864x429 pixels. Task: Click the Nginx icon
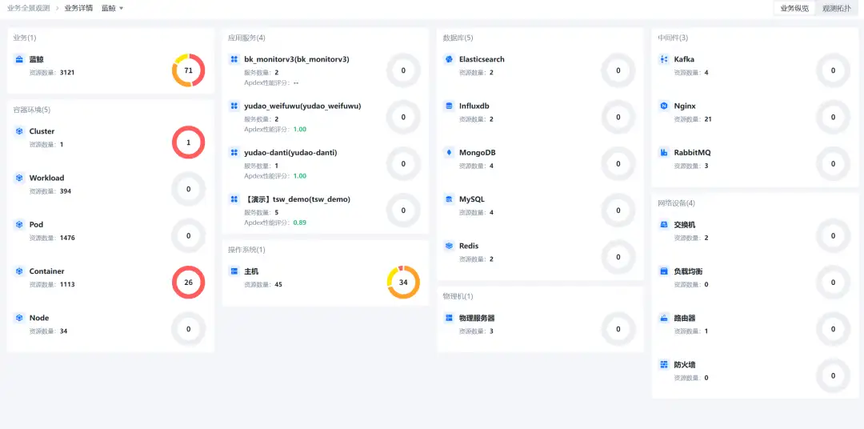[x=664, y=106]
